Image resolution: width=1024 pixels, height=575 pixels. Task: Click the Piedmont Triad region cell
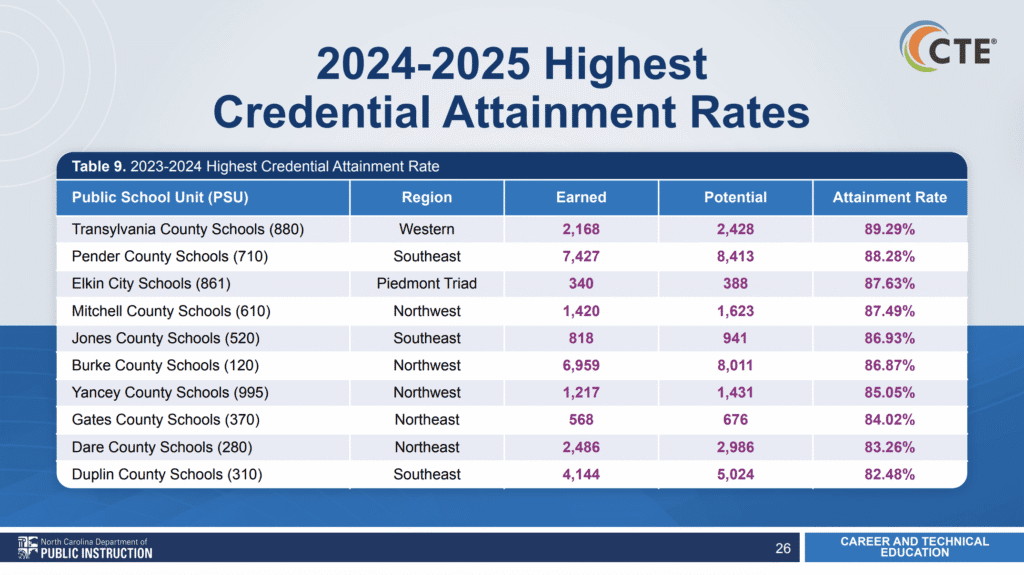(x=427, y=283)
